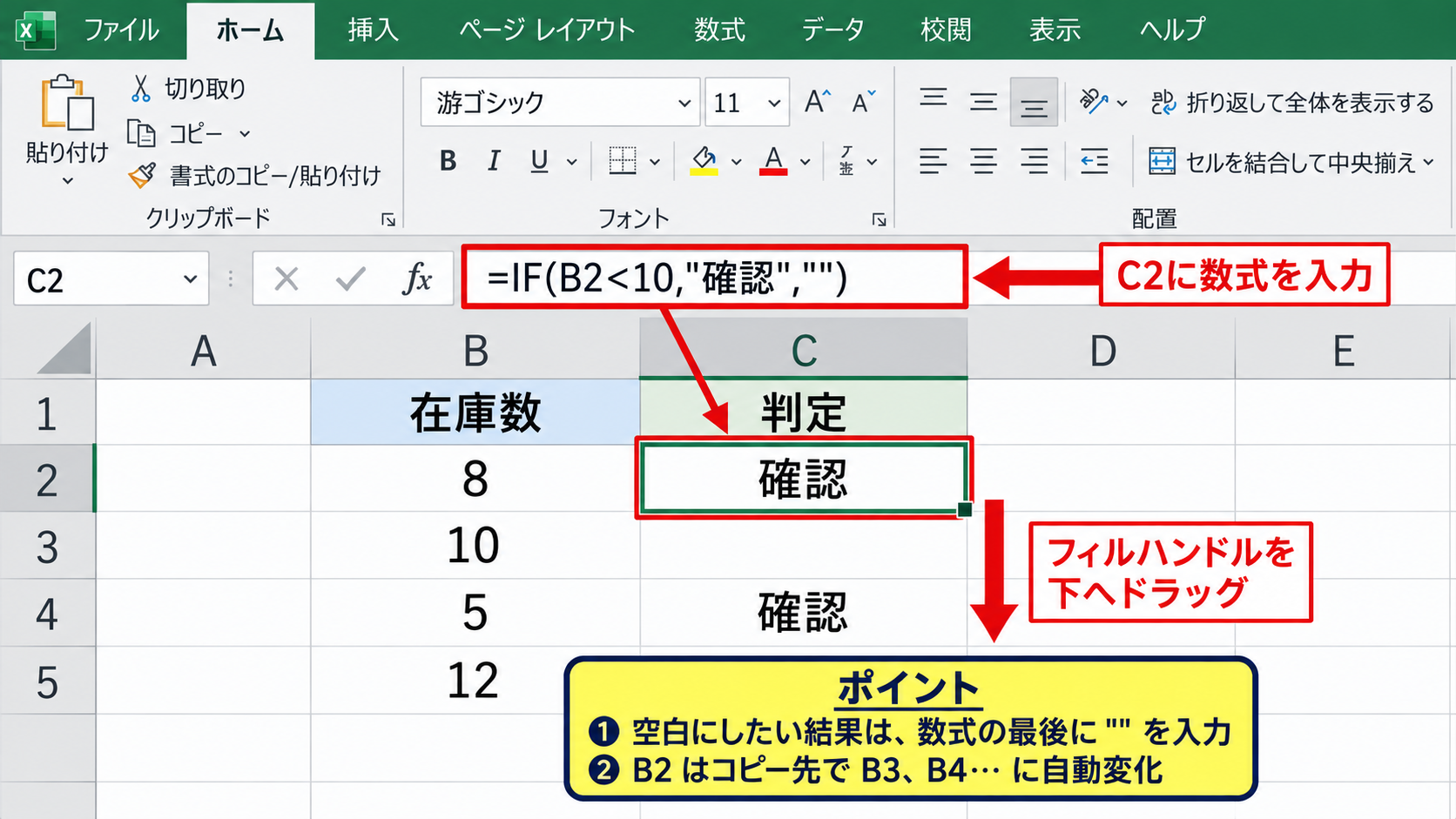This screenshot has width=1456, height=819.
Task: Click cell C1 判定
Action: coord(803,413)
